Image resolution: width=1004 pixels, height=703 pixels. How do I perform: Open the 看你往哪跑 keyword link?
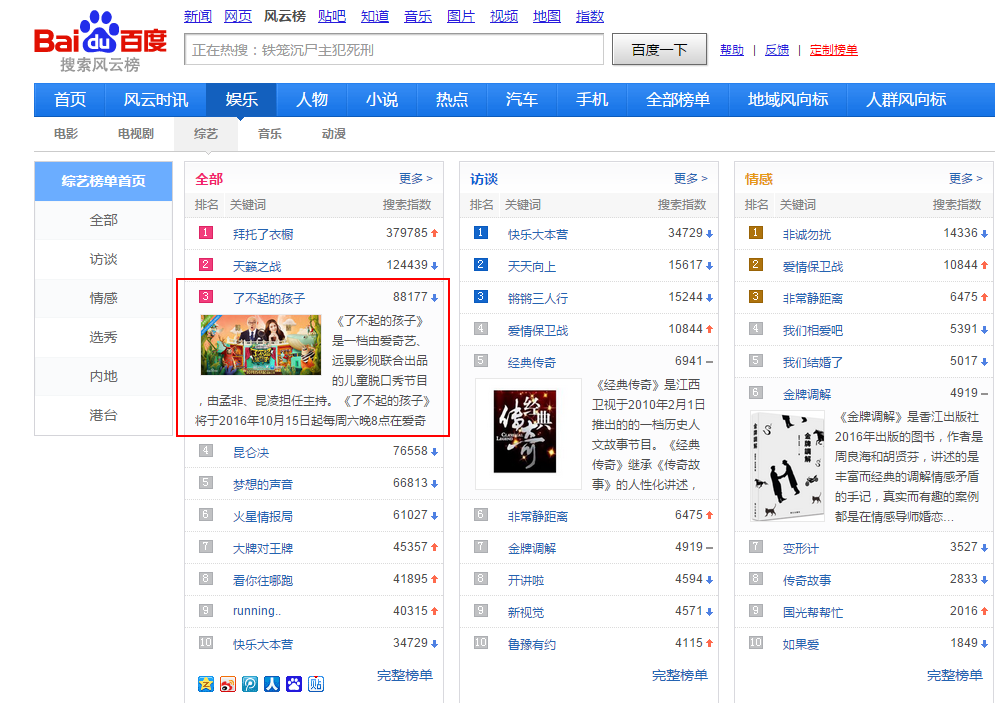[263, 581]
